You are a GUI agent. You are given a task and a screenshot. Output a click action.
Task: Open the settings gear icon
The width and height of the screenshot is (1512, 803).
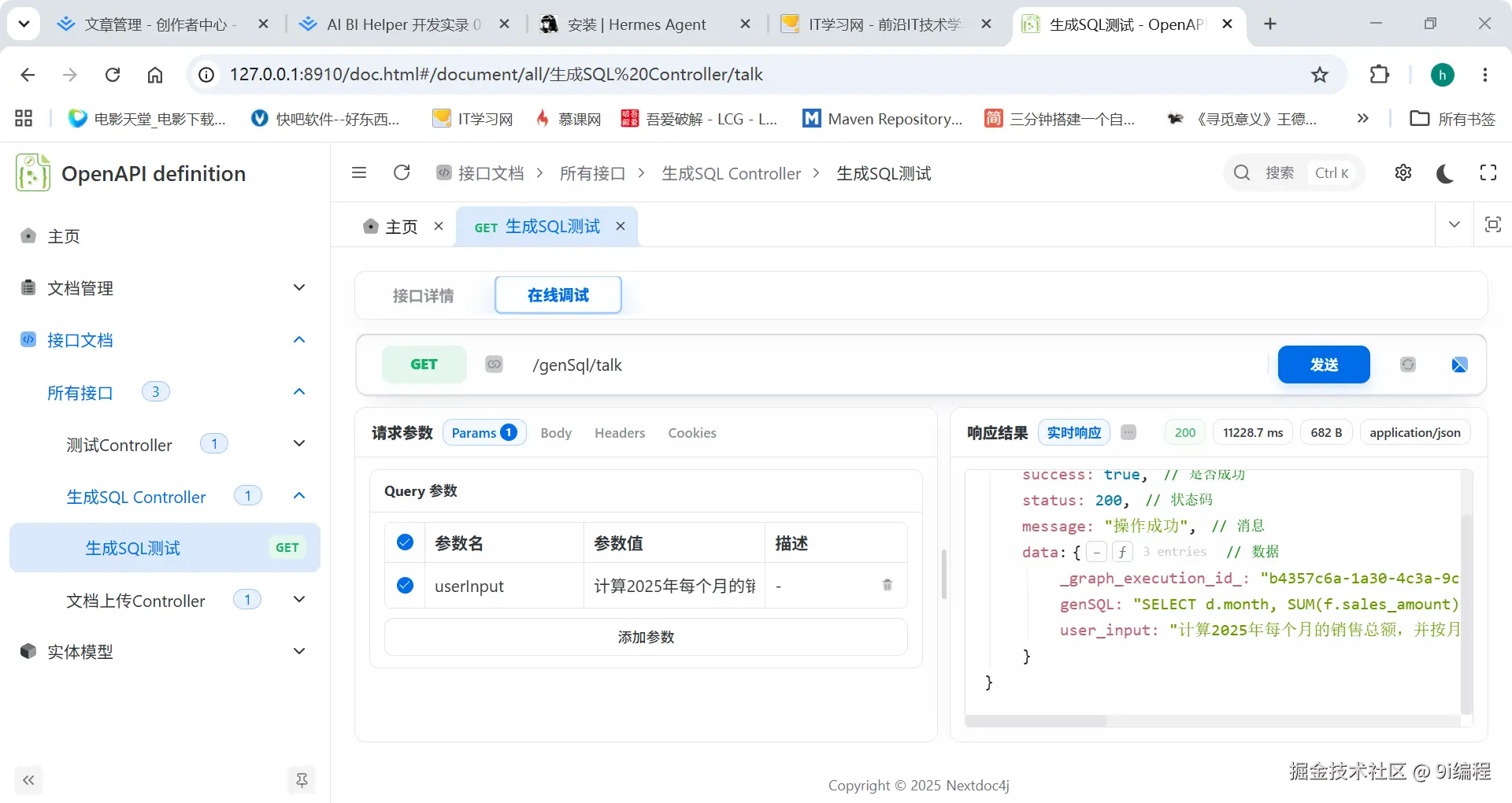tap(1403, 172)
